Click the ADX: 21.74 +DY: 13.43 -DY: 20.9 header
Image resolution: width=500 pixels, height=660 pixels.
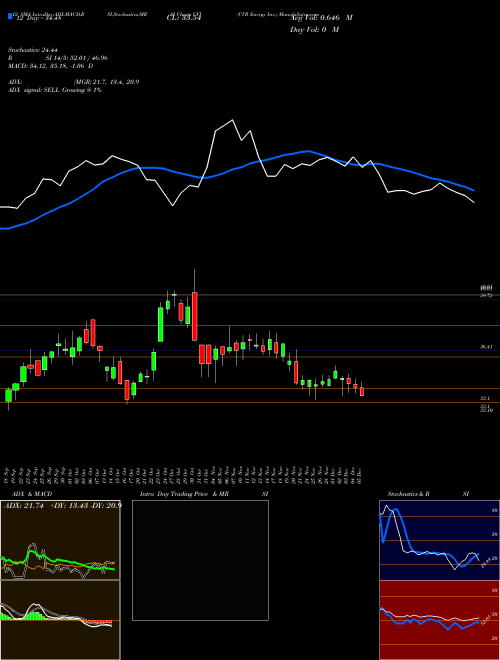click(x=63, y=506)
